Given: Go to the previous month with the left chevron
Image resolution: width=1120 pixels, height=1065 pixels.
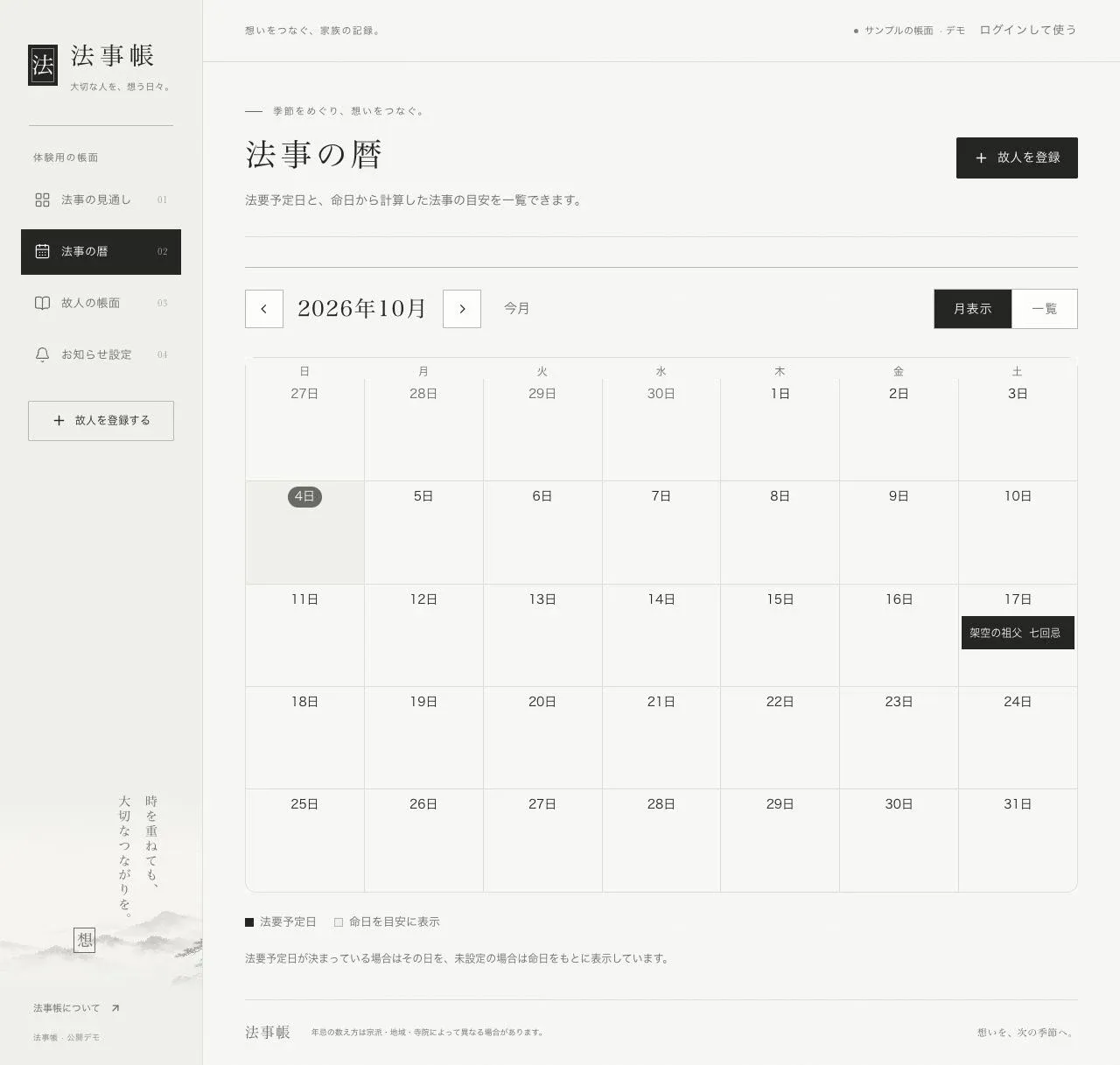Looking at the screenshot, I should click(264, 309).
